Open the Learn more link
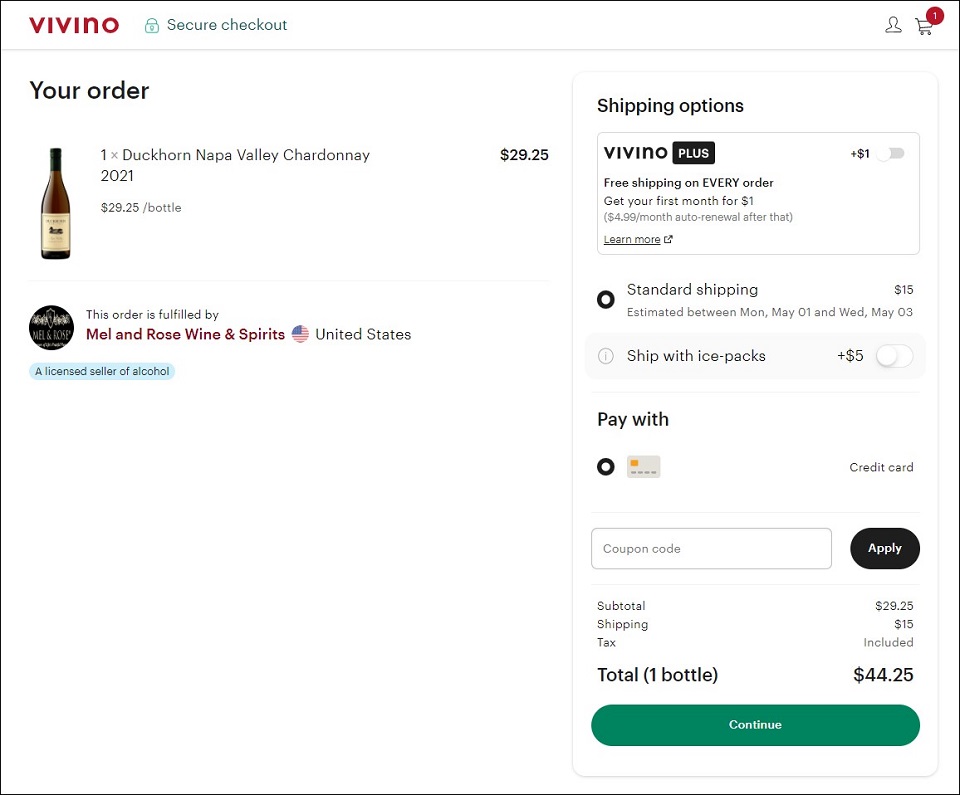Viewport: 960px width, 795px height. click(x=632, y=239)
